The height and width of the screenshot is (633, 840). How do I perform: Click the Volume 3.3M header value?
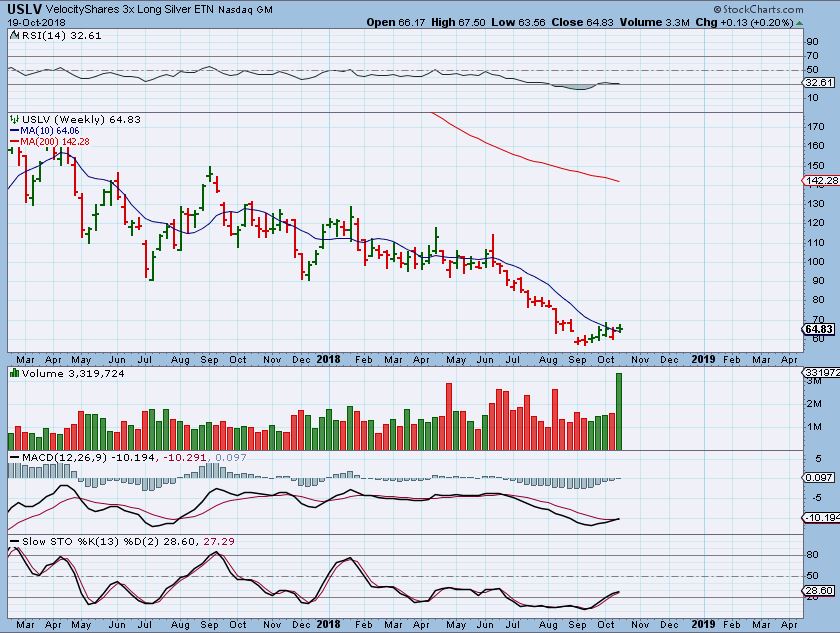[x=655, y=22]
